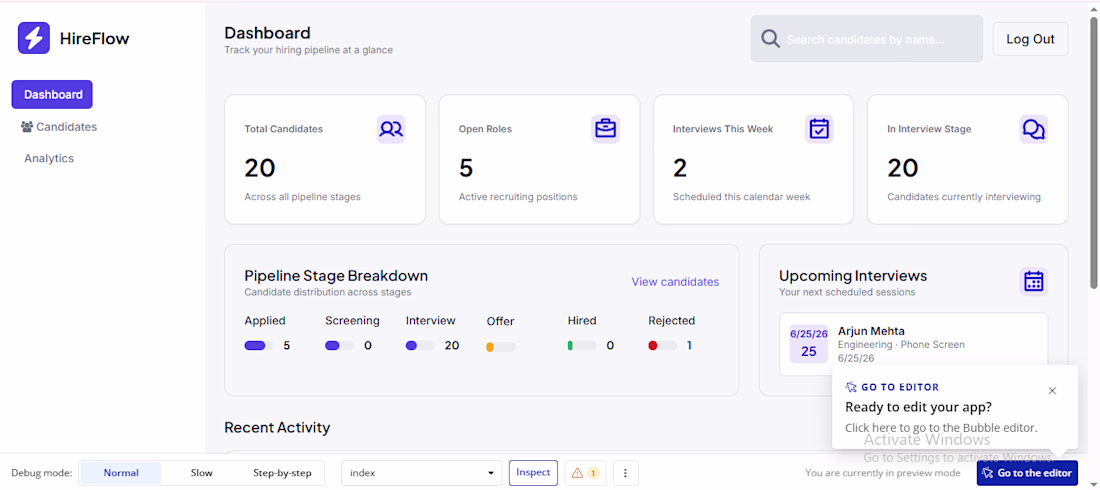
Task: Switch debug mode to Slow
Action: pos(201,473)
